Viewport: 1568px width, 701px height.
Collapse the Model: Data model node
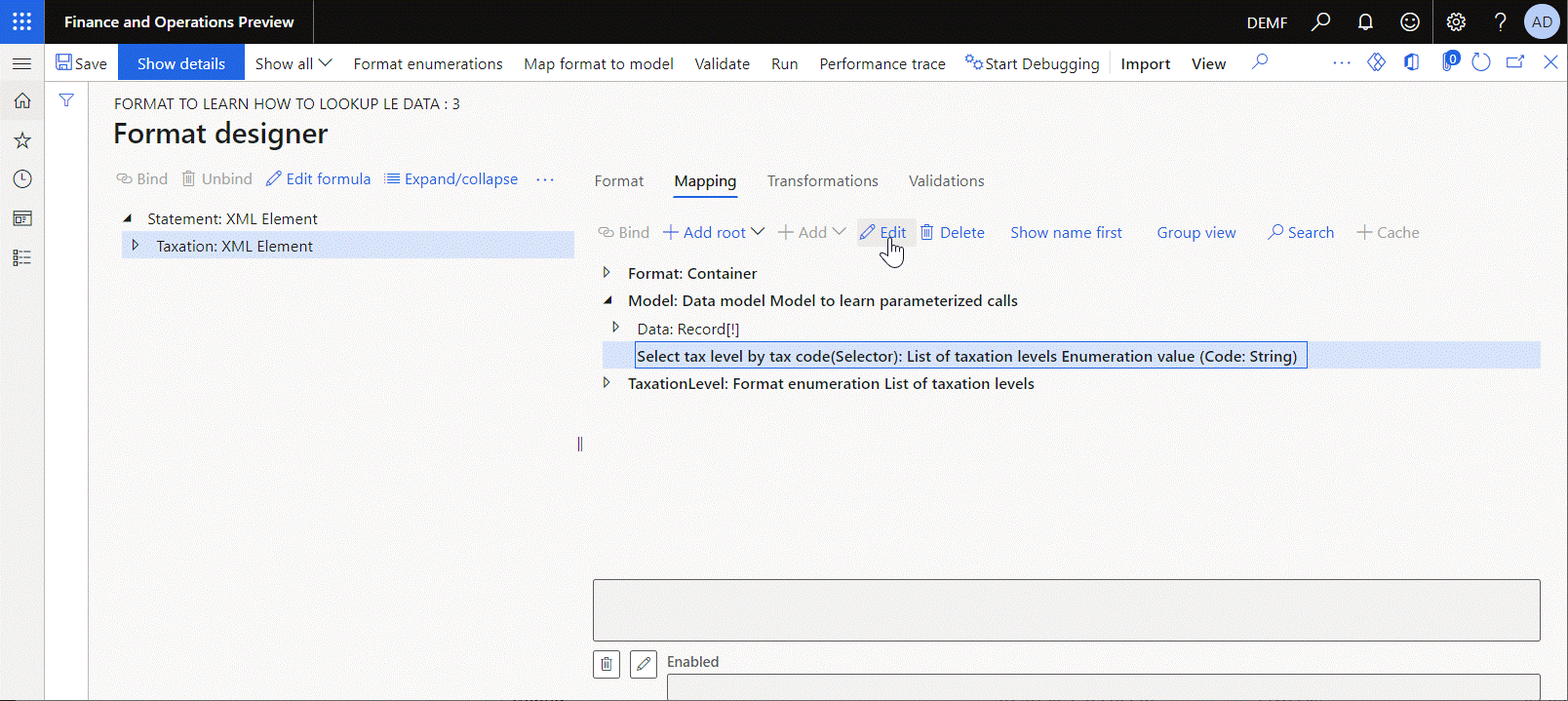pos(608,300)
